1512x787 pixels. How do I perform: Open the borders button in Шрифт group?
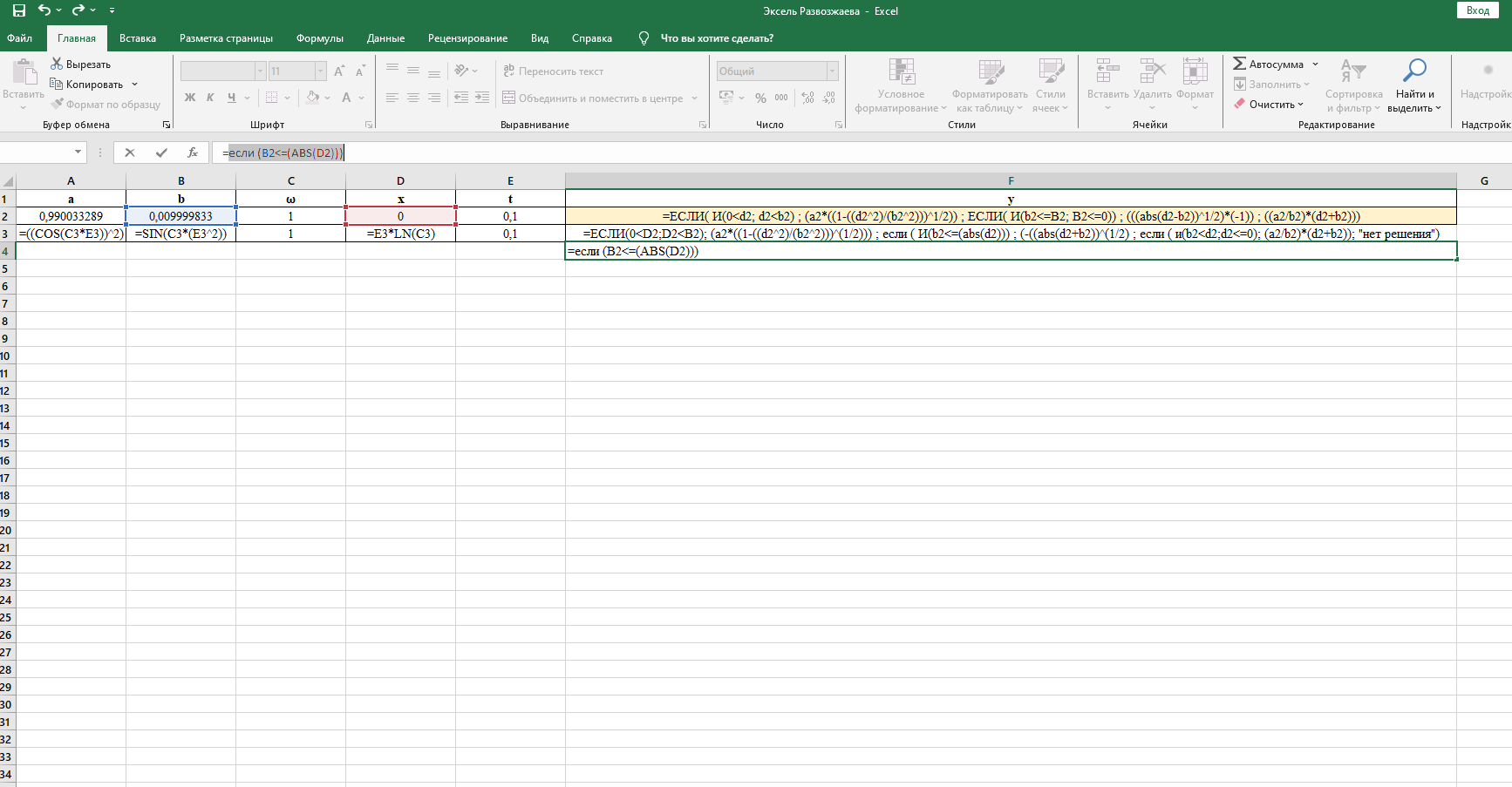pyautogui.click(x=272, y=98)
